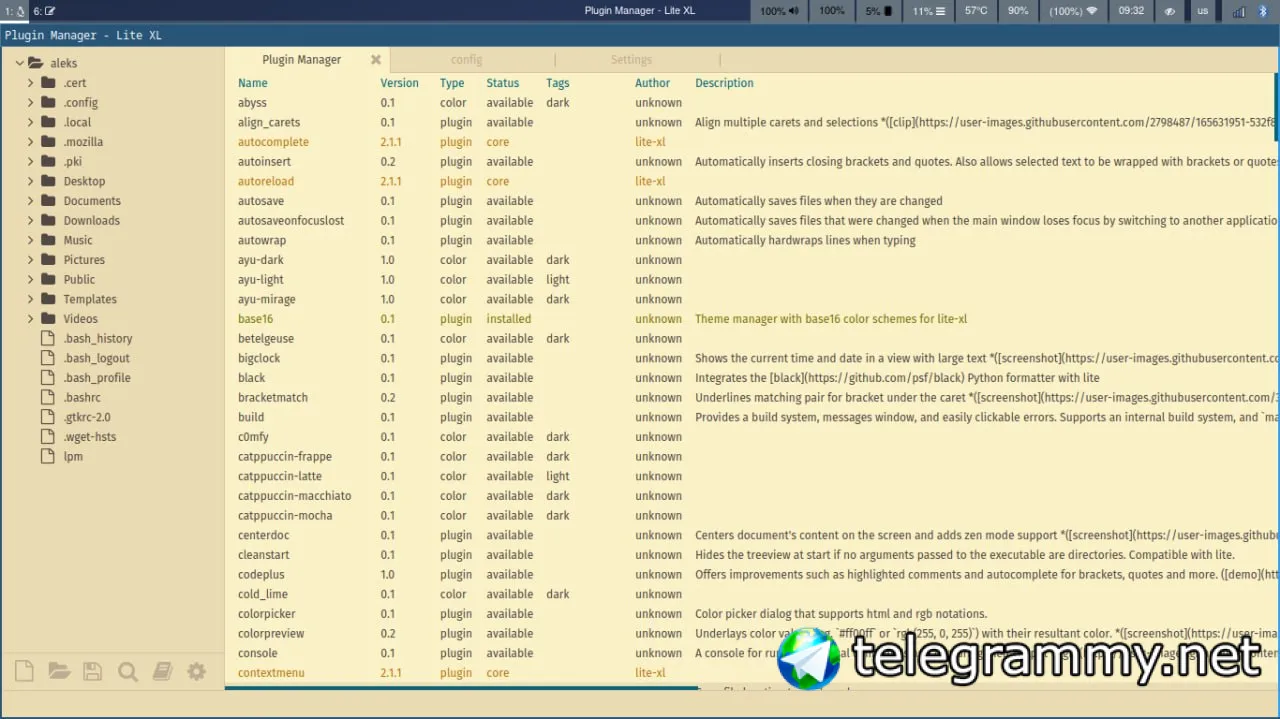Click the 11% memory indicator
This screenshot has height=719, width=1280.
pyautogui.click(x=928, y=11)
